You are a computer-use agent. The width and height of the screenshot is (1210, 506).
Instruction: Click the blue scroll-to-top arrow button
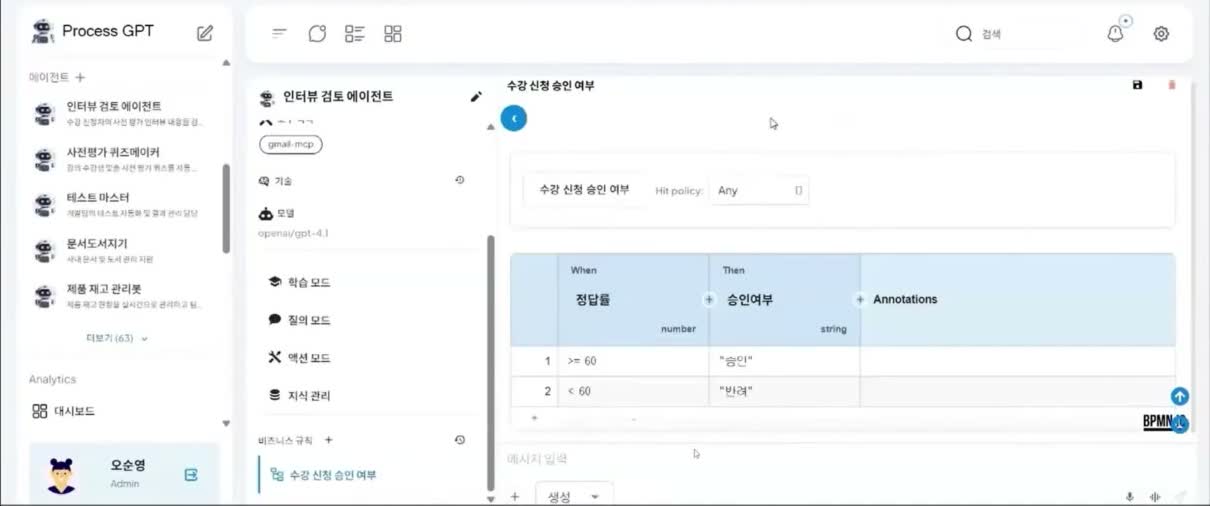(1180, 396)
